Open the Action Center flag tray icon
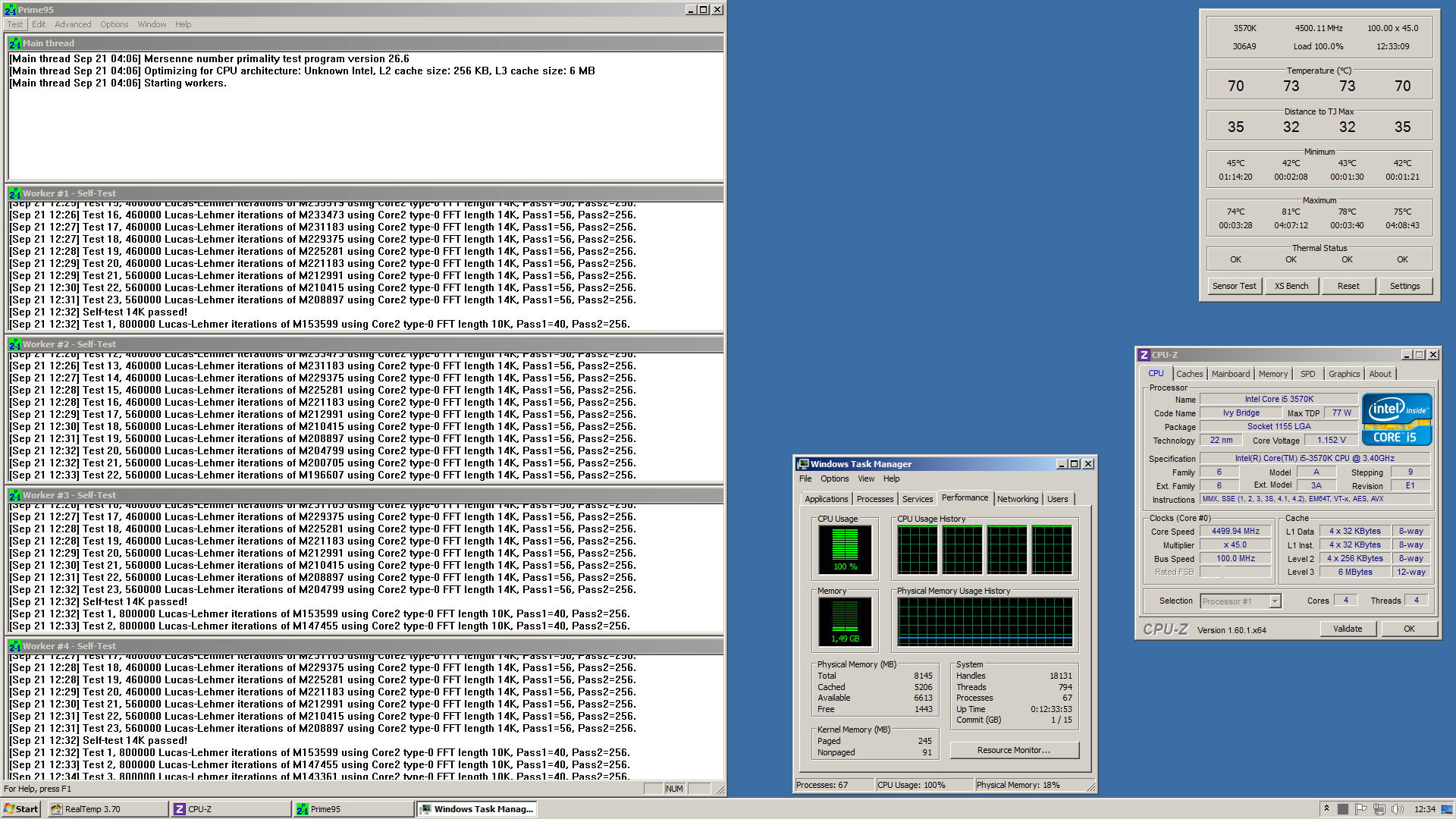Screen dimensions: 1456x819 pos(1360,809)
